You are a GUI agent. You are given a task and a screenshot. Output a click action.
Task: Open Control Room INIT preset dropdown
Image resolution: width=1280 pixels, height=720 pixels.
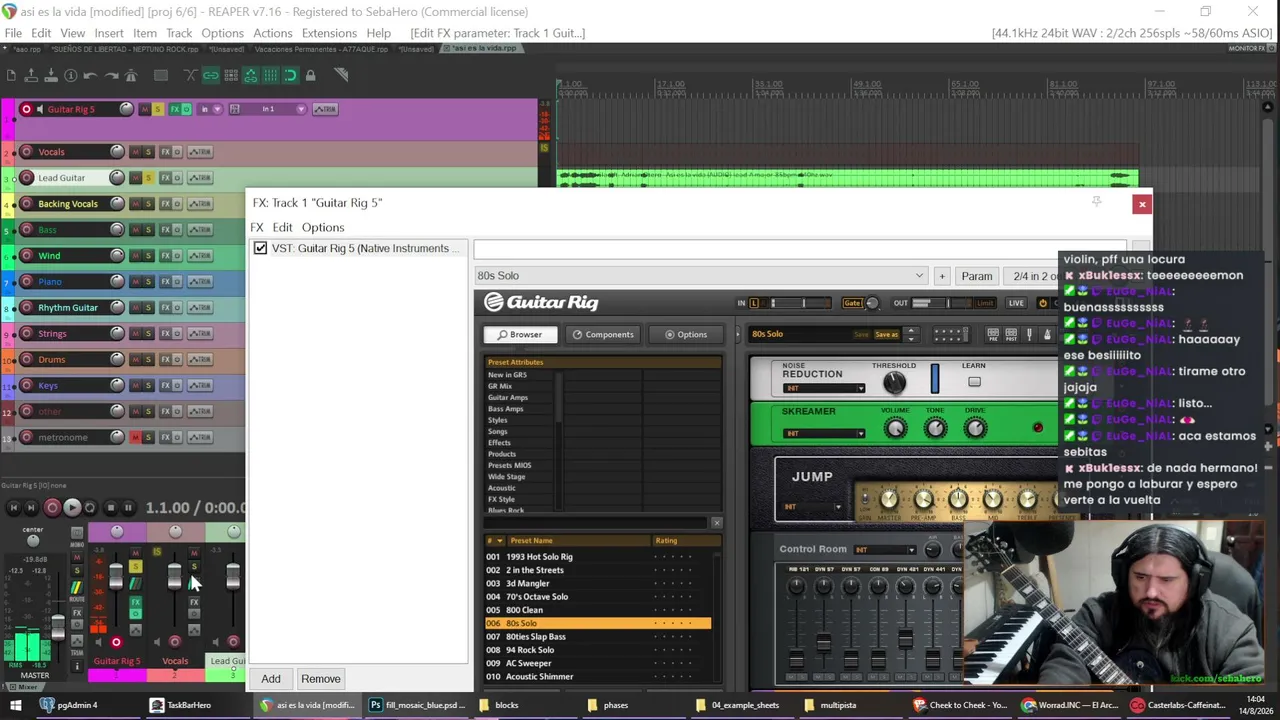[884, 550]
